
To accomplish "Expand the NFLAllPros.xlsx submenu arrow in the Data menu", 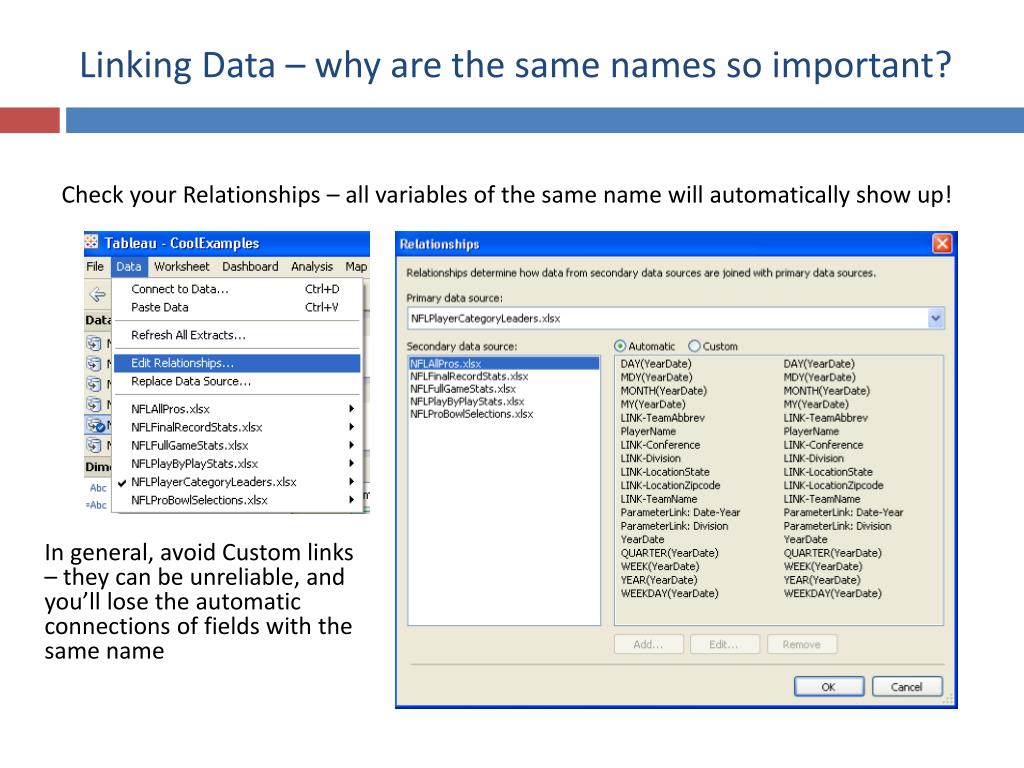I will (351, 409).
